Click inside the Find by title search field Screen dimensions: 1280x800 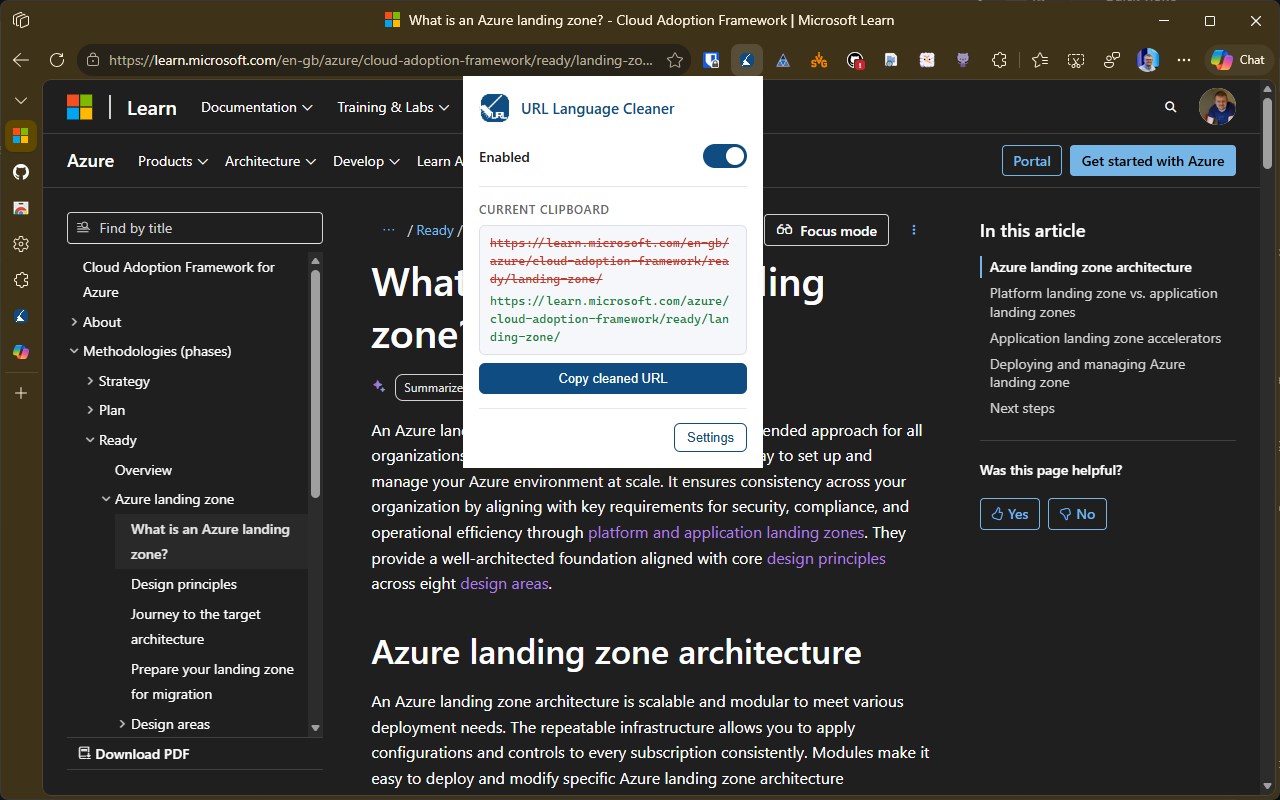point(194,228)
